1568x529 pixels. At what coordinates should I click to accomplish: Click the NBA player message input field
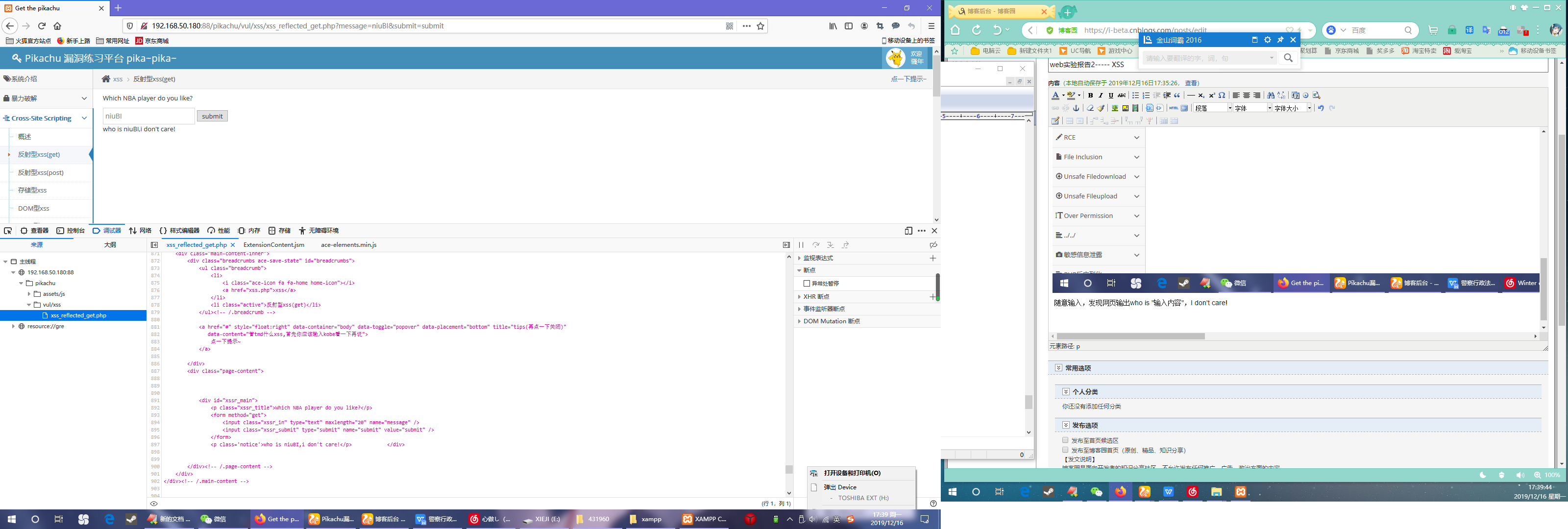click(148, 116)
